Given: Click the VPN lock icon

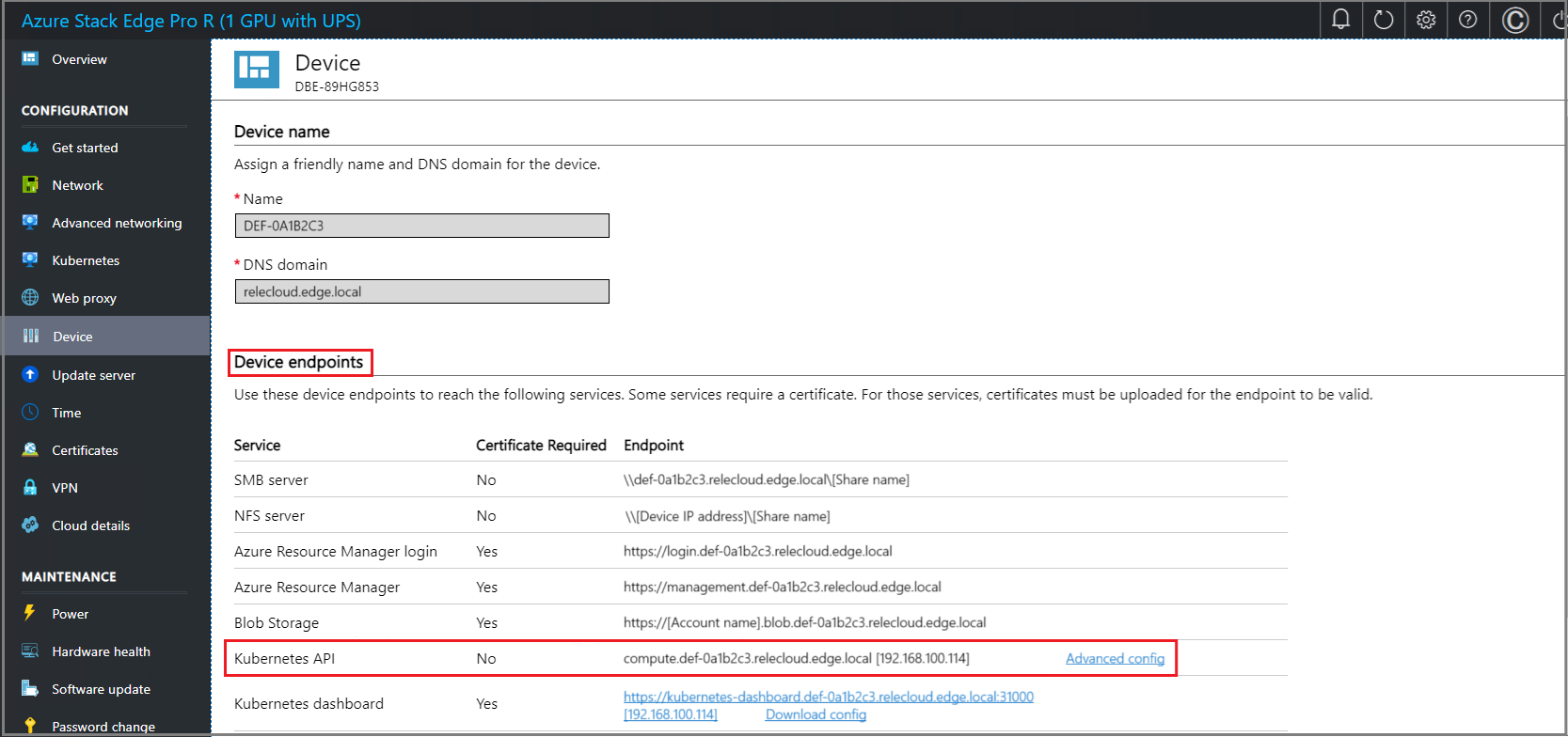Looking at the screenshot, I should point(30,487).
